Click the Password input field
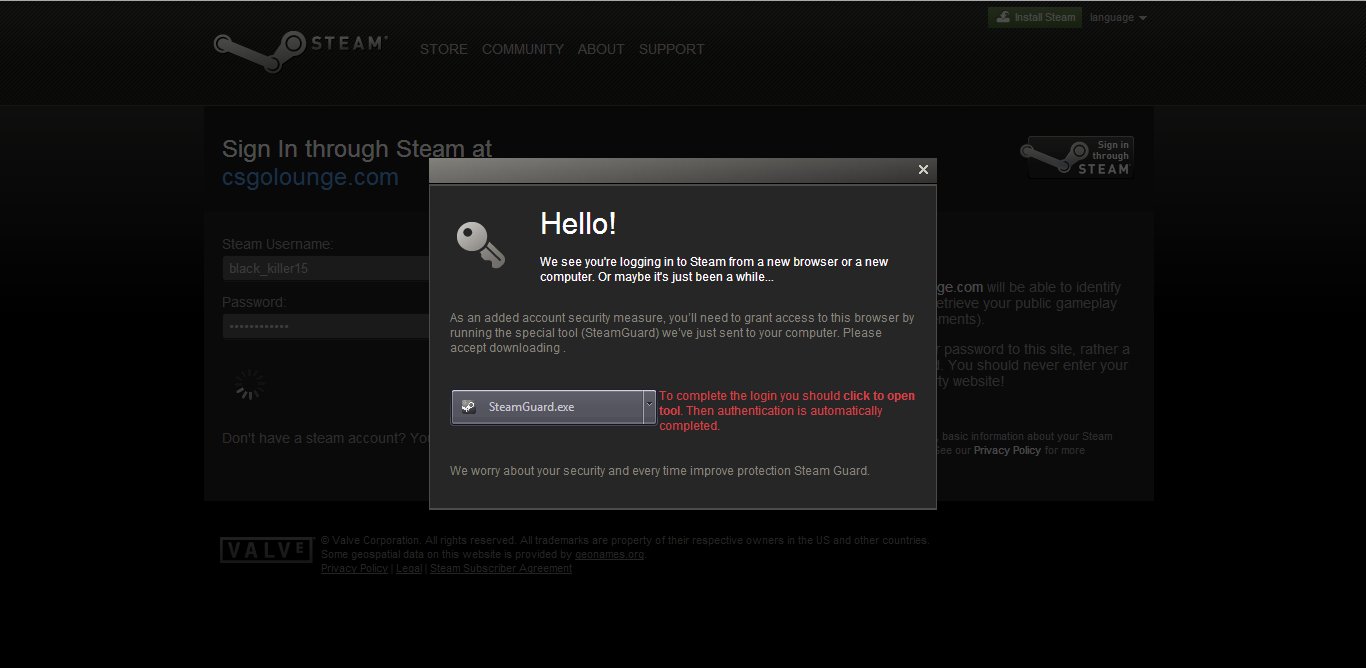This screenshot has width=1366, height=668. pos(326,326)
